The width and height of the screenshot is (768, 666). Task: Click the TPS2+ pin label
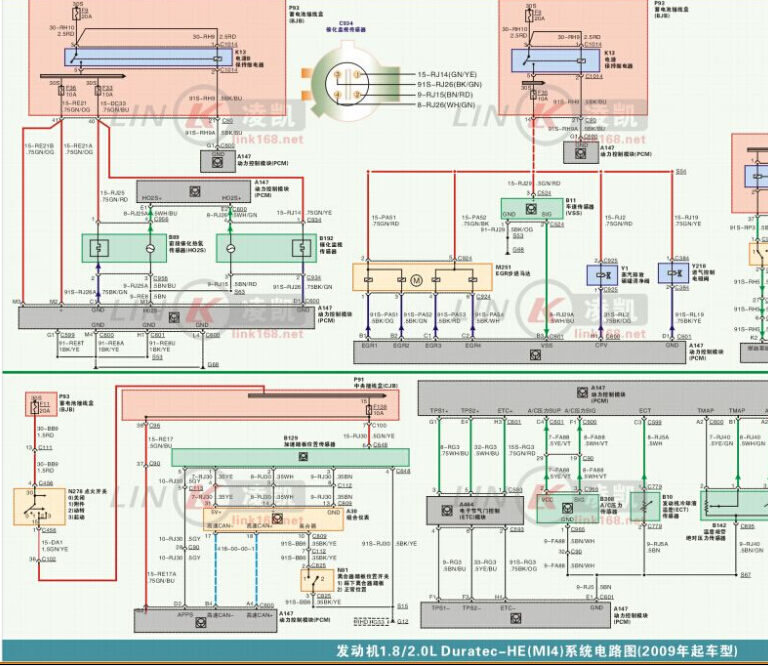[x=470, y=410]
